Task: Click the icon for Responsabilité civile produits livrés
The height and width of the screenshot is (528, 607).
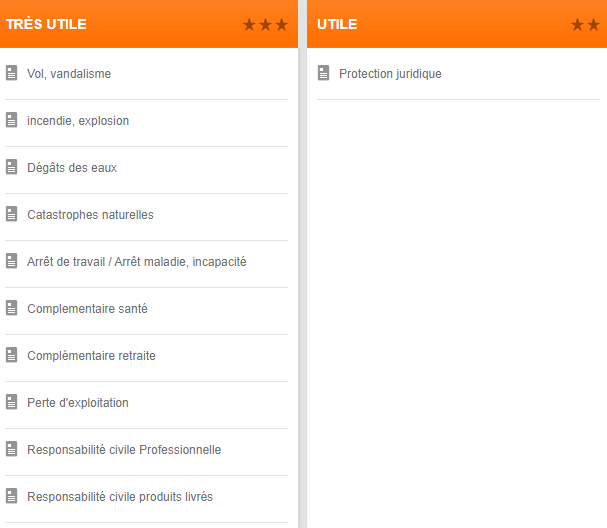Action: [x=11, y=496]
